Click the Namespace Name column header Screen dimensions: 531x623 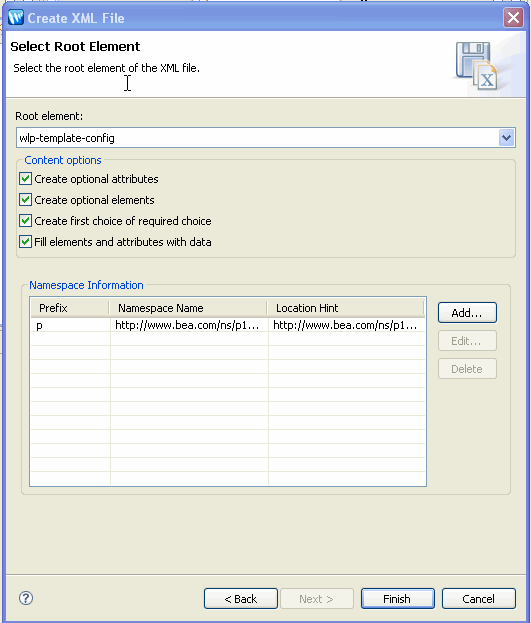pos(188,308)
